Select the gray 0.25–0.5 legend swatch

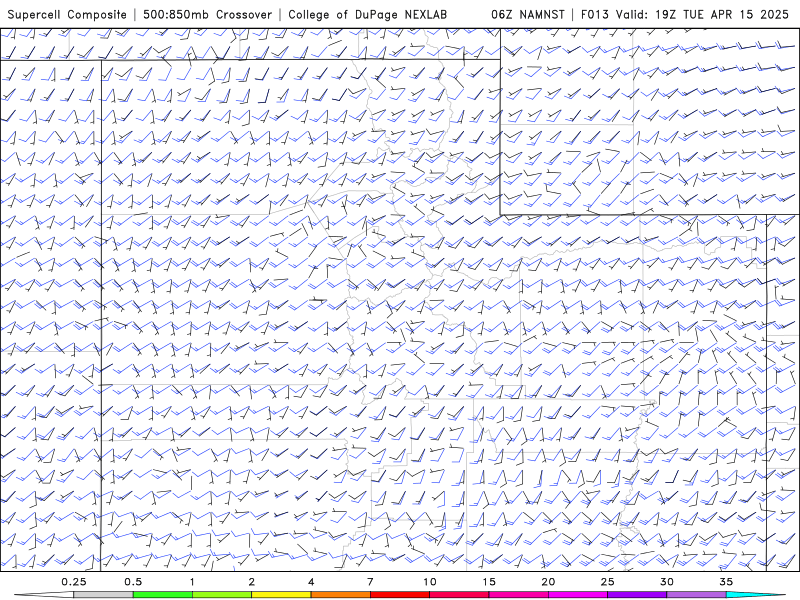[x=103, y=595]
